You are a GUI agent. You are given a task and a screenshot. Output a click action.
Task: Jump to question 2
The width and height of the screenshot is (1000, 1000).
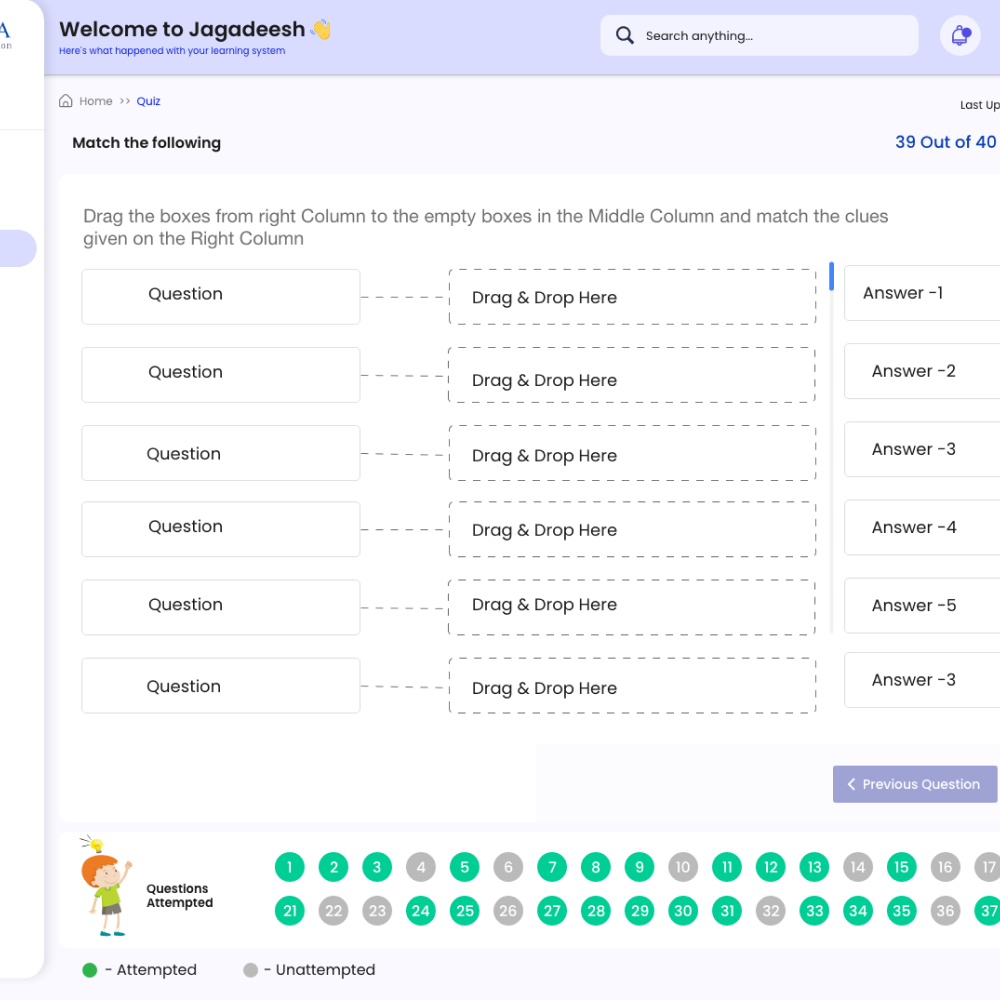pos(334,867)
